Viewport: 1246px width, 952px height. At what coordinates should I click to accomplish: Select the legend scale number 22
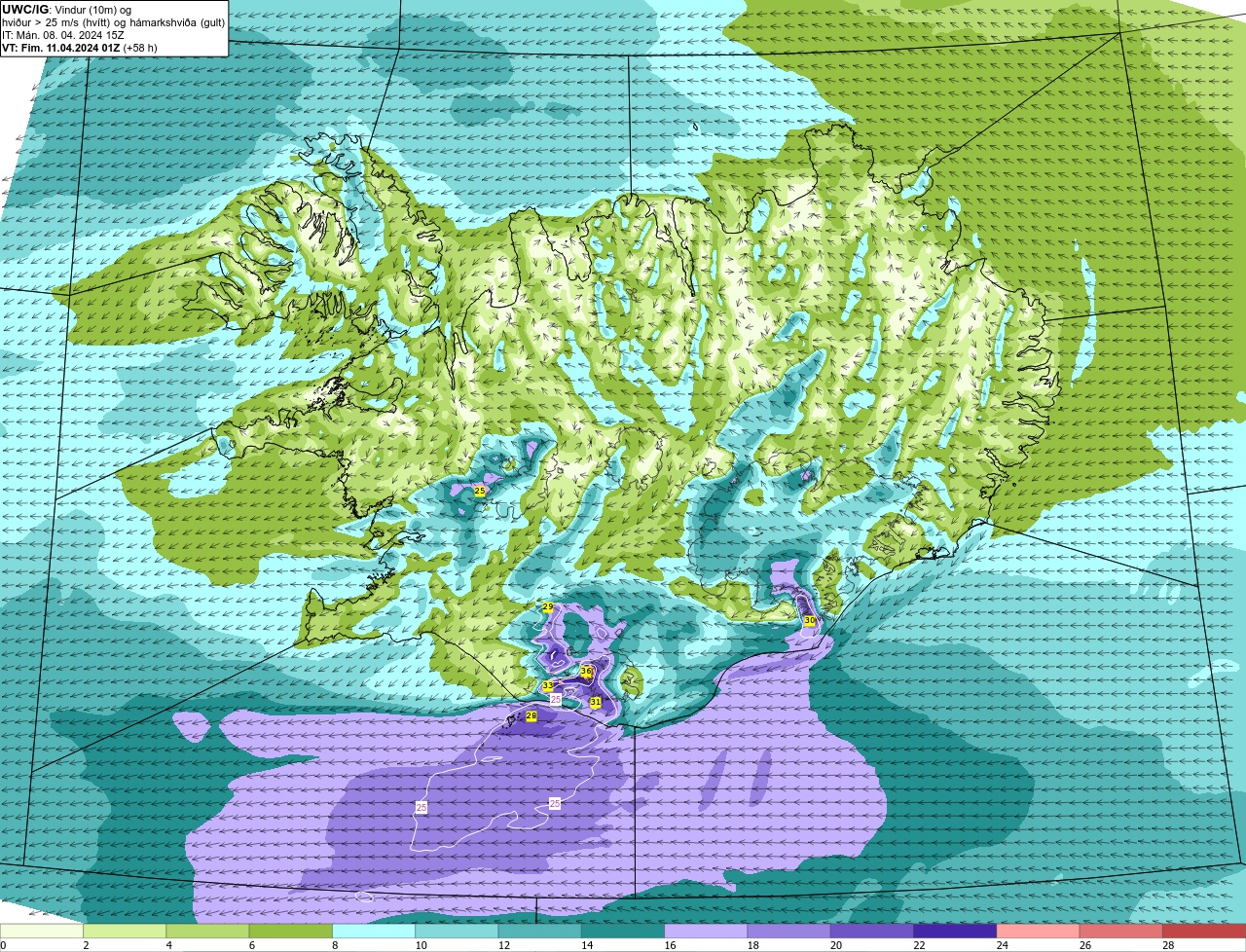click(918, 945)
